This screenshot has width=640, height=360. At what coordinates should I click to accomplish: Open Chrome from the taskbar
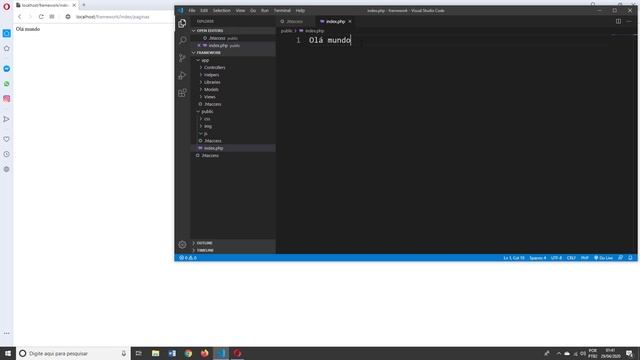[188, 353]
